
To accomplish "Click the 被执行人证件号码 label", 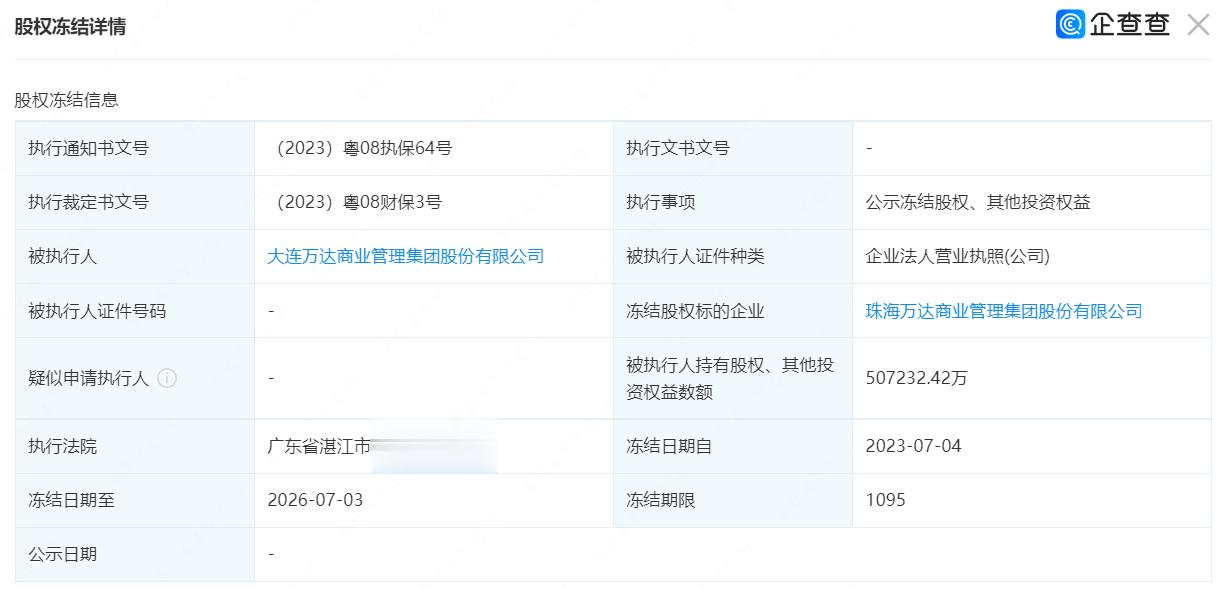I will click(x=97, y=311).
